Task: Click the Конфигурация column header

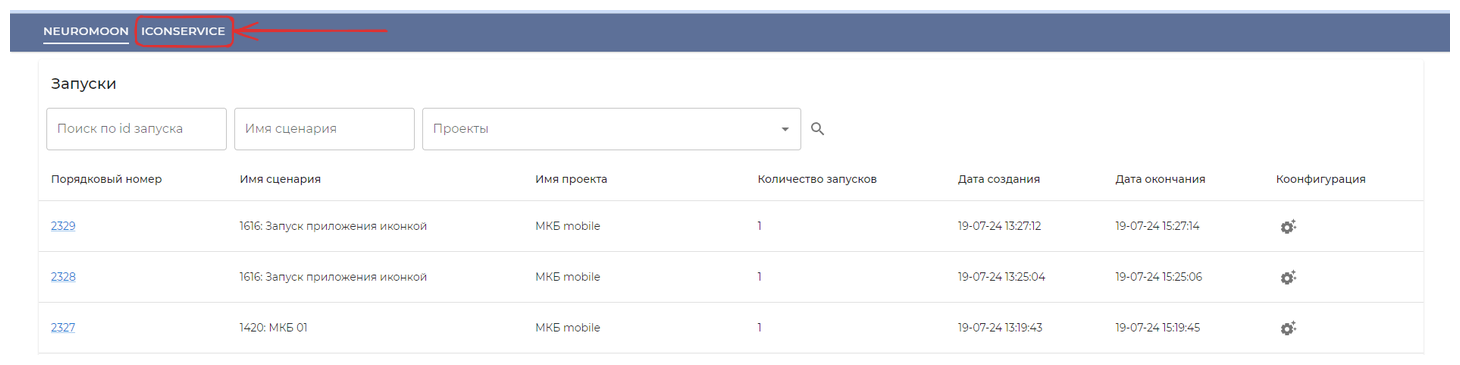Action: point(1320,179)
